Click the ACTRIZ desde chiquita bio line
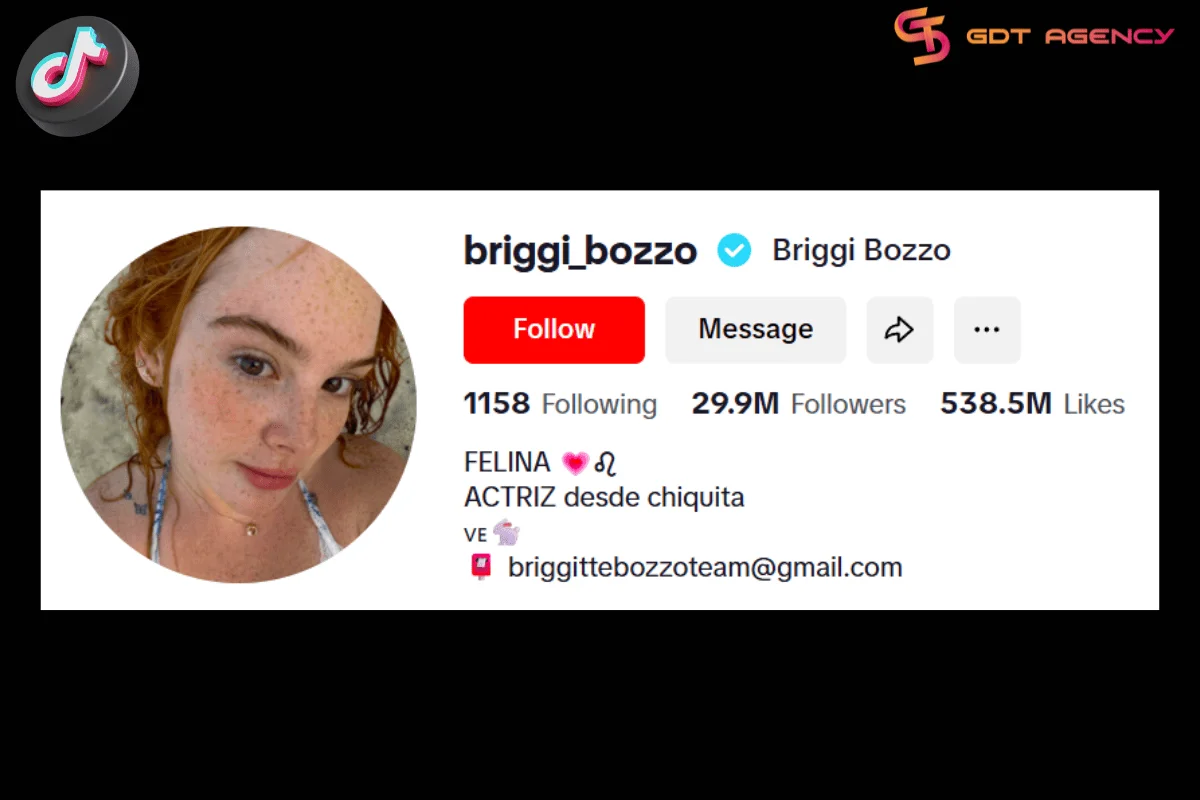 coord(604,497)
